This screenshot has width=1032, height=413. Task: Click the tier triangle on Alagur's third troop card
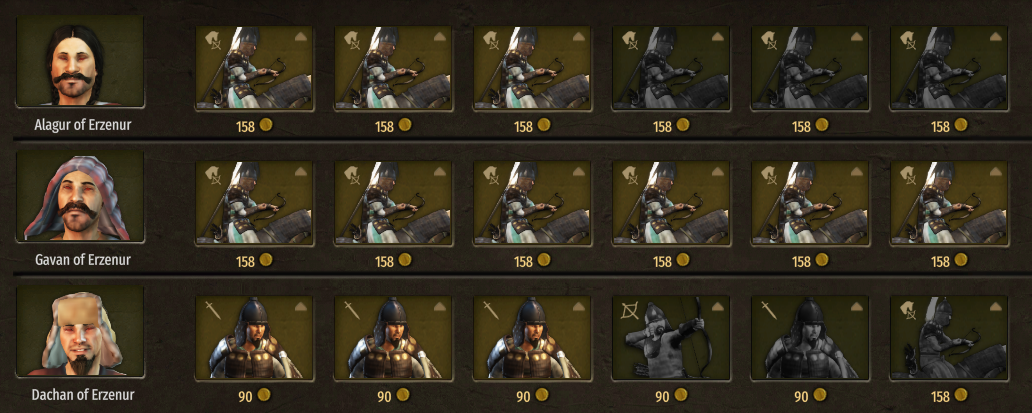point(578,36)
